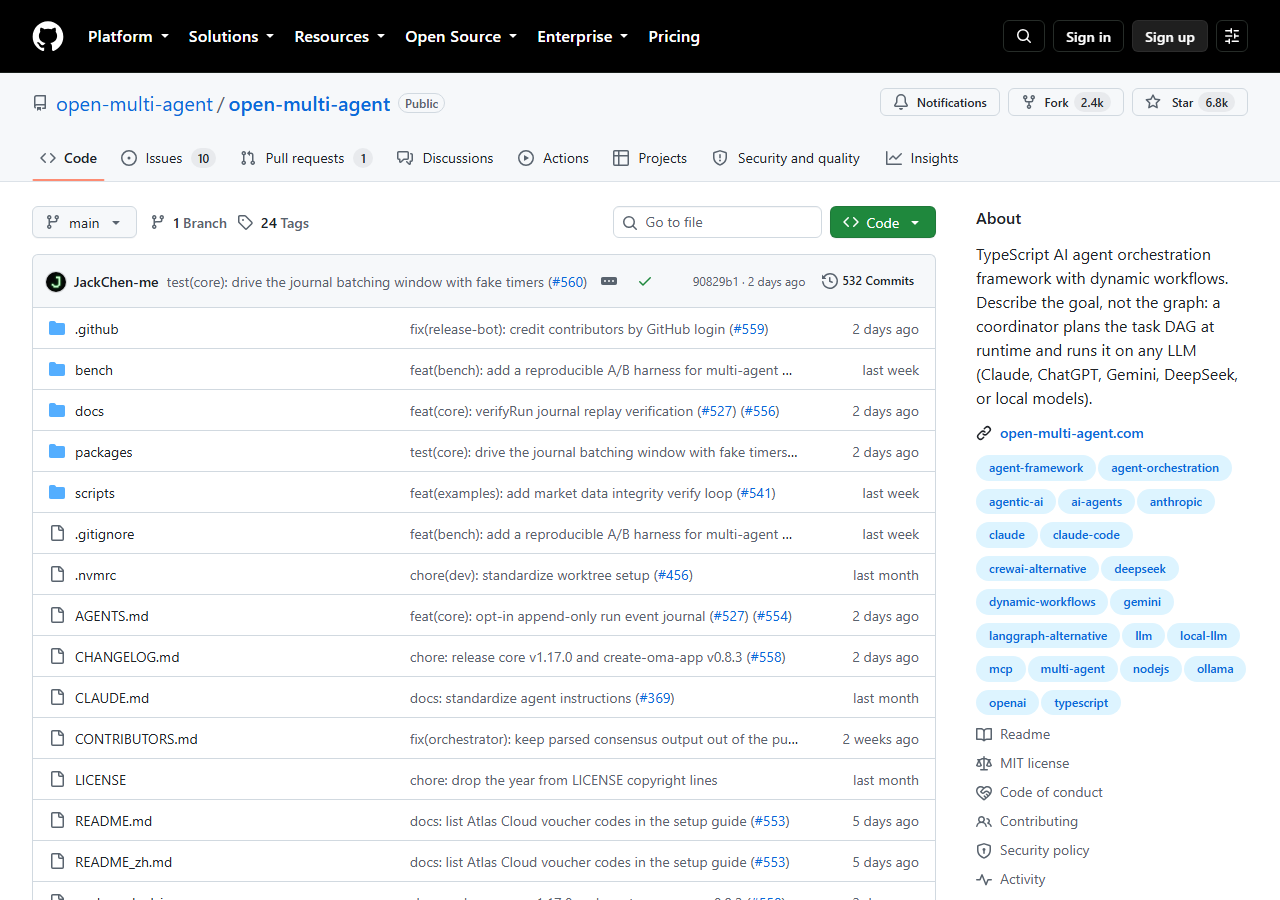
Task: Expand the Open Source menu
Action: coord(461,36)
